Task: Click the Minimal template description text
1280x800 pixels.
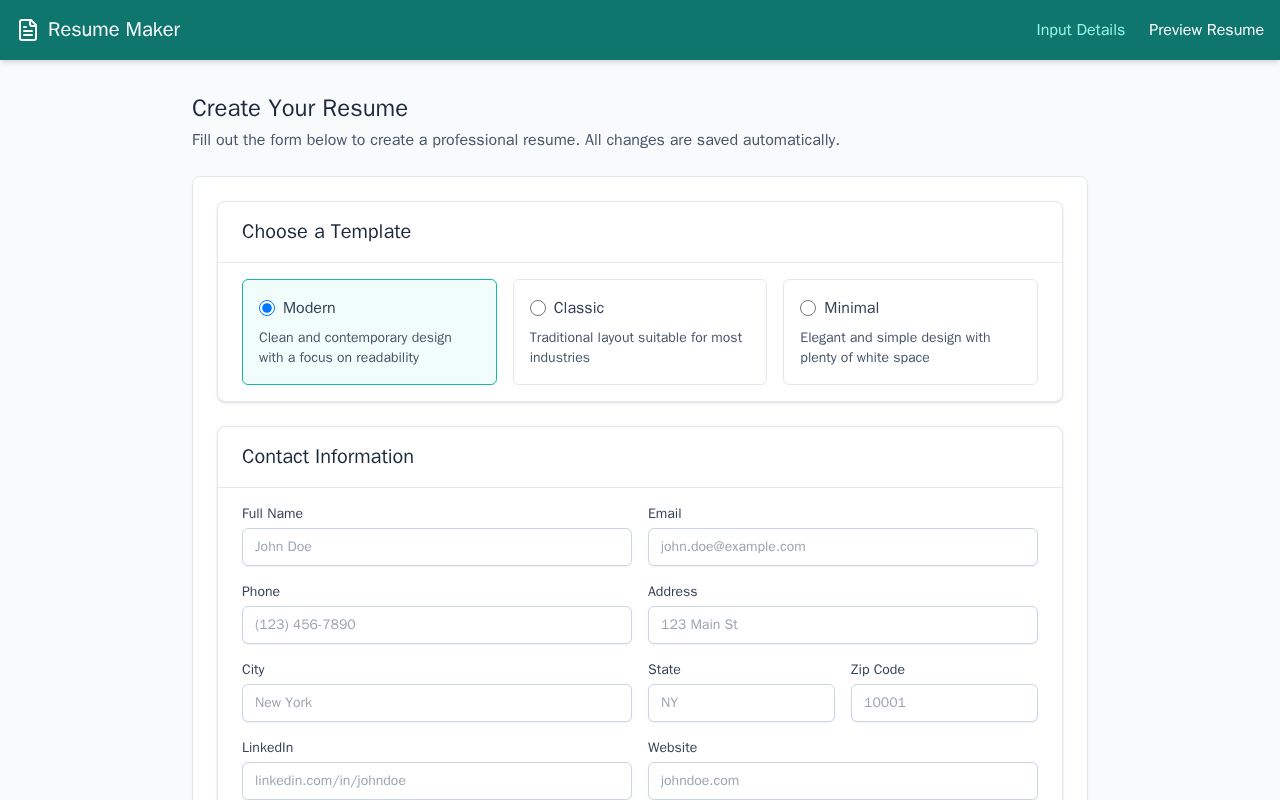Action: 895,348
